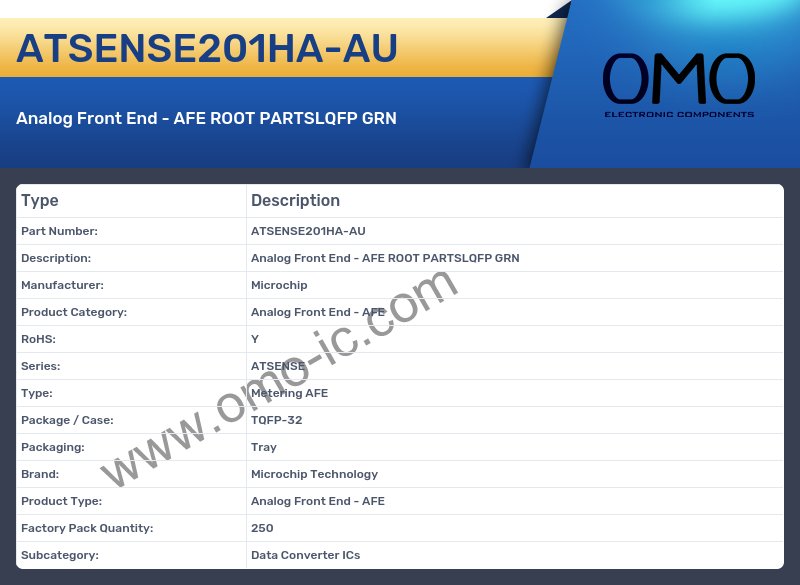Click the Manufacturer row label
The width and height of the screenshot is (800, 585).
tap(62, 285)
